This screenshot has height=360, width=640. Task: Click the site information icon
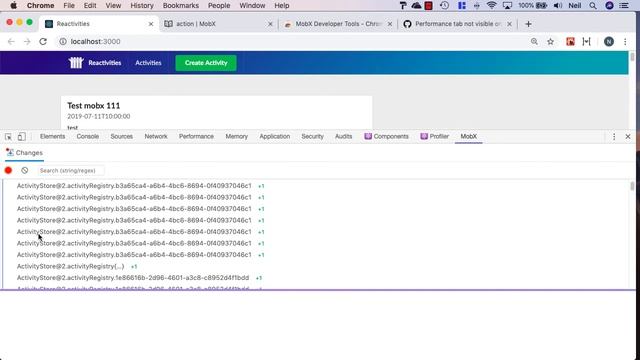62,42
